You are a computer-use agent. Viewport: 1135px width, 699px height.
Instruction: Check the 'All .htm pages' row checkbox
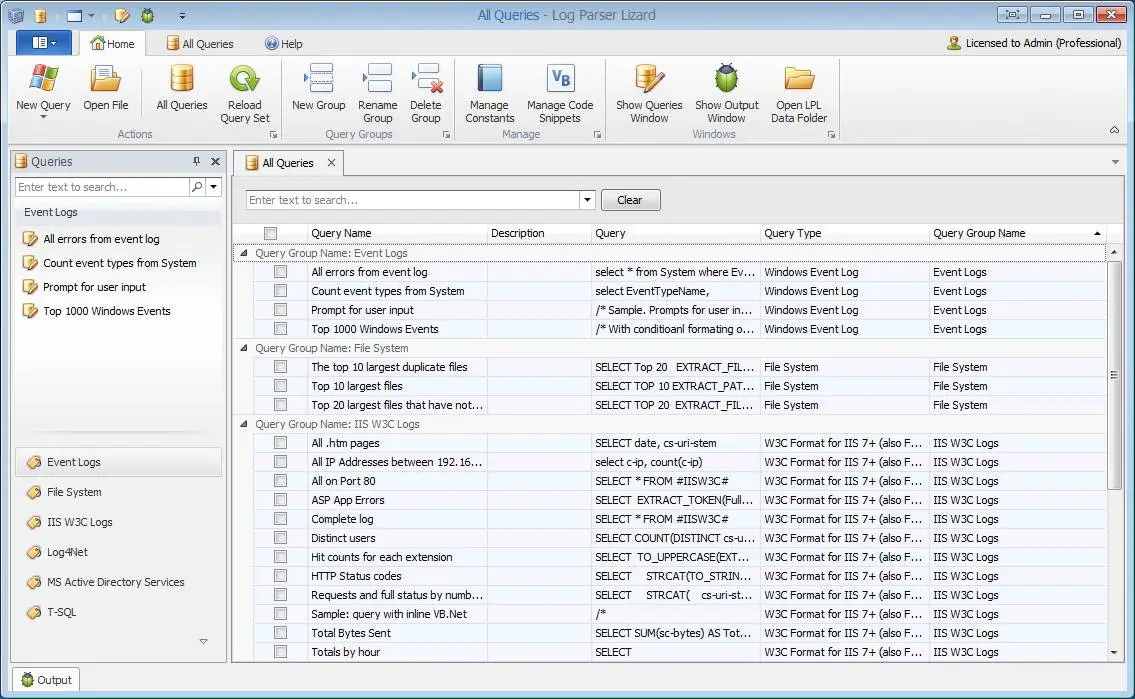(280, 443)
